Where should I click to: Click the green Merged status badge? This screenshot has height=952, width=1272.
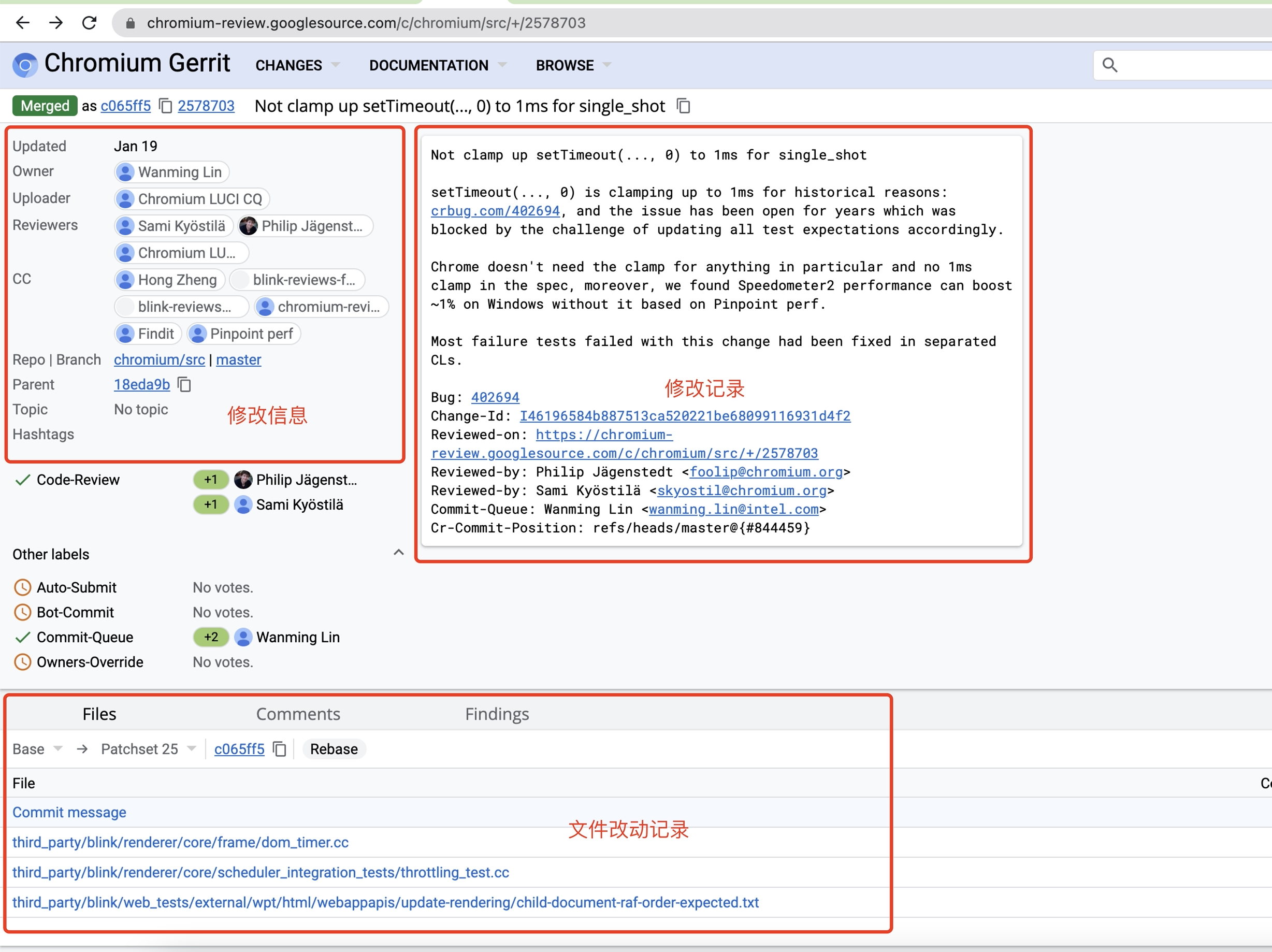tap(45, 106)
